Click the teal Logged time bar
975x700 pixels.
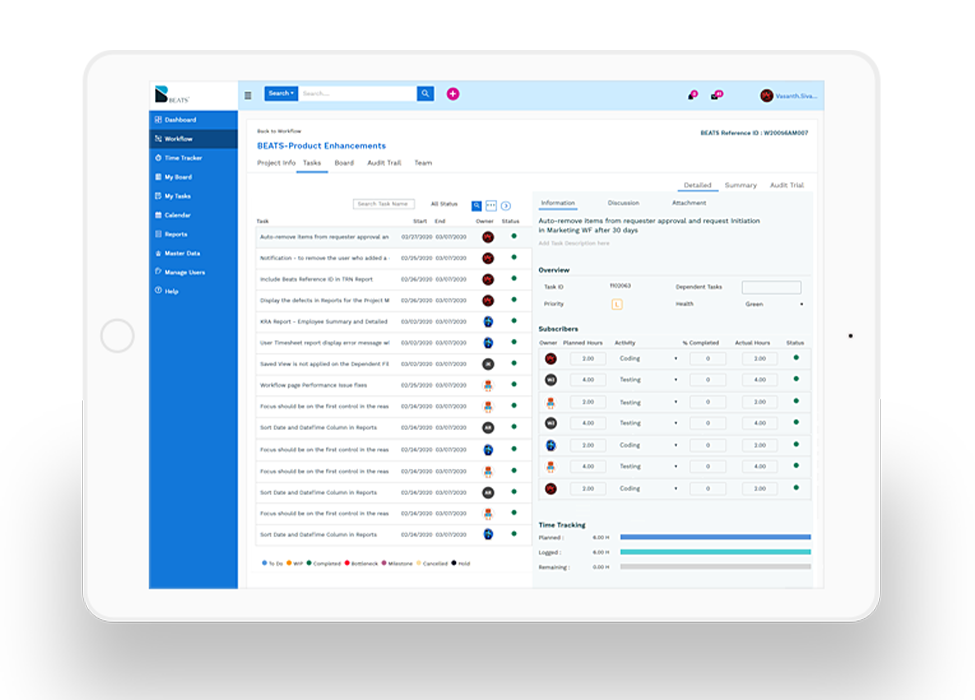(x=716, y=552)
